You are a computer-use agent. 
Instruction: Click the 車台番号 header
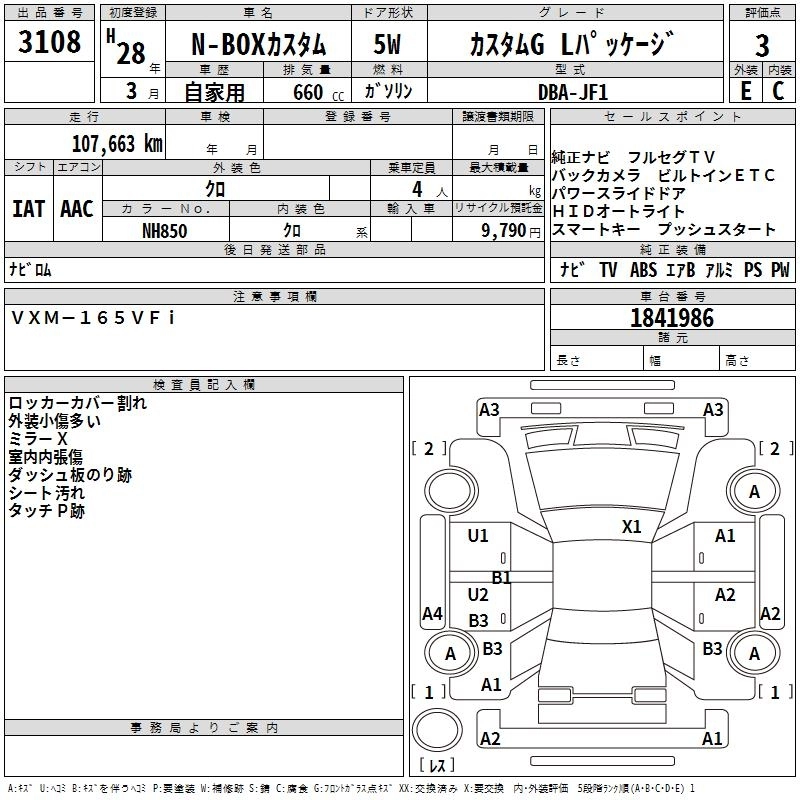[672, 296]
